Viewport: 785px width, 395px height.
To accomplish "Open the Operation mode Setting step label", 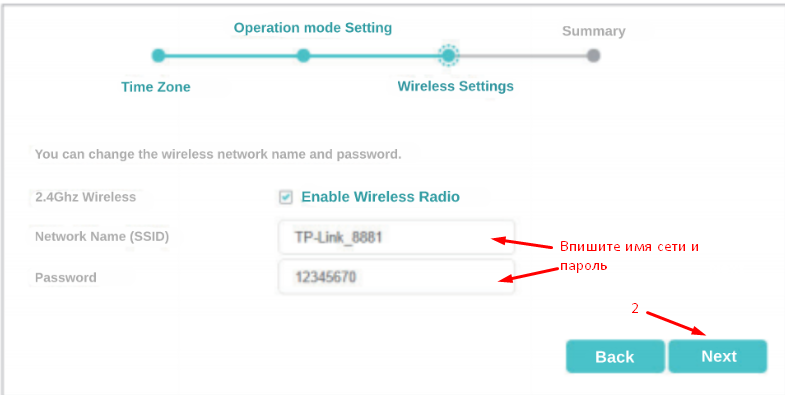I will click(313, 28).
